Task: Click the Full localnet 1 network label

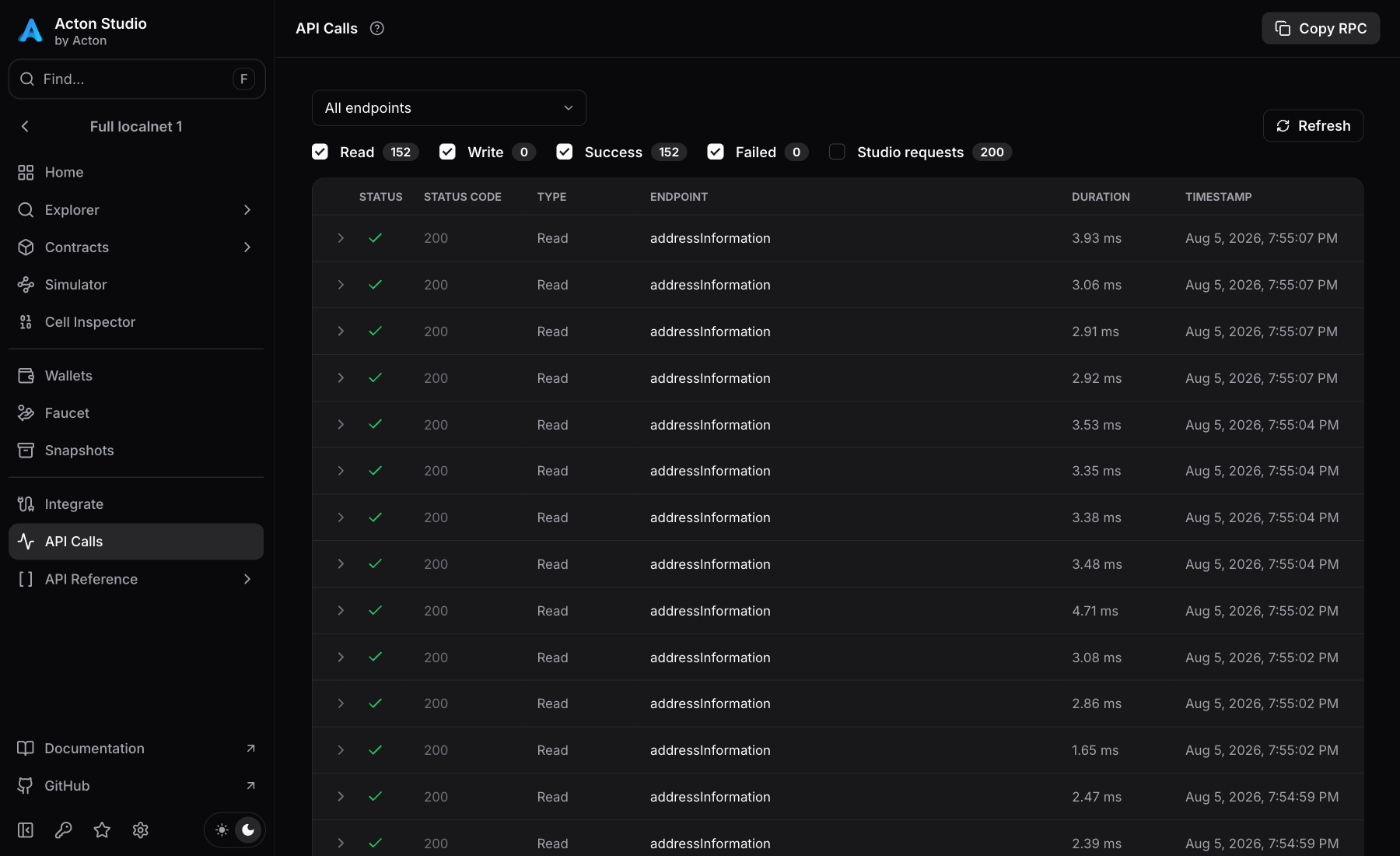Action: click(136, 127)
